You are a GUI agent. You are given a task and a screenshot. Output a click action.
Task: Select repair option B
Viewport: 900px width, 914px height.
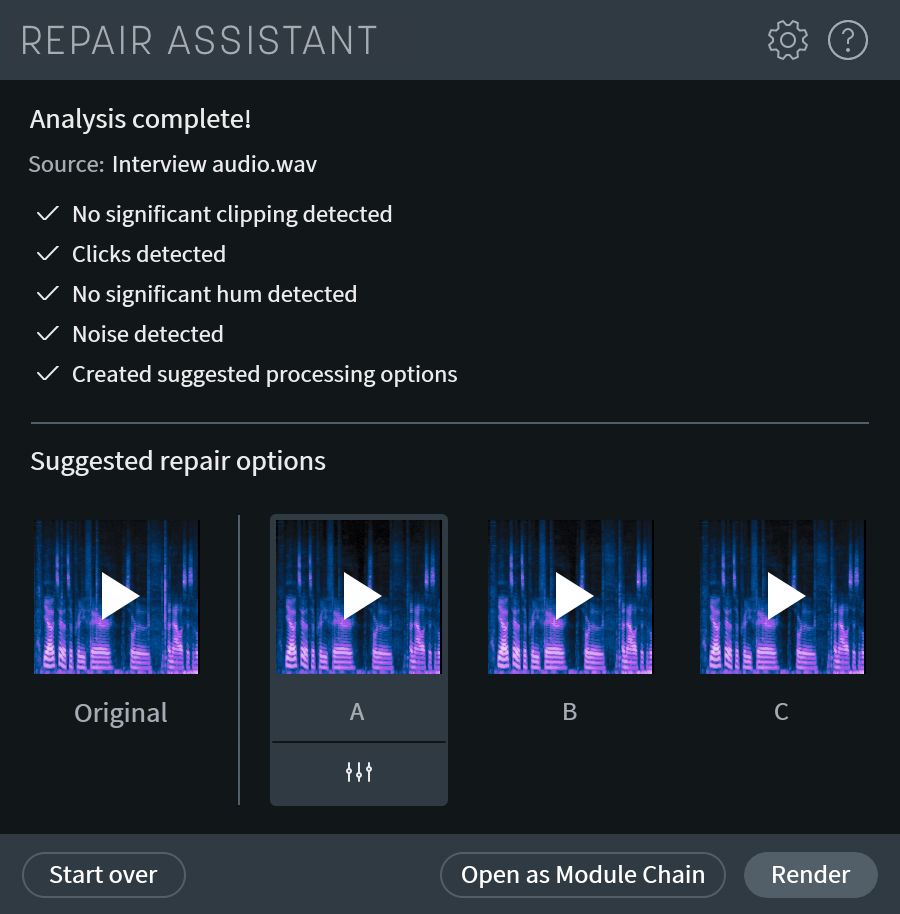570,712
